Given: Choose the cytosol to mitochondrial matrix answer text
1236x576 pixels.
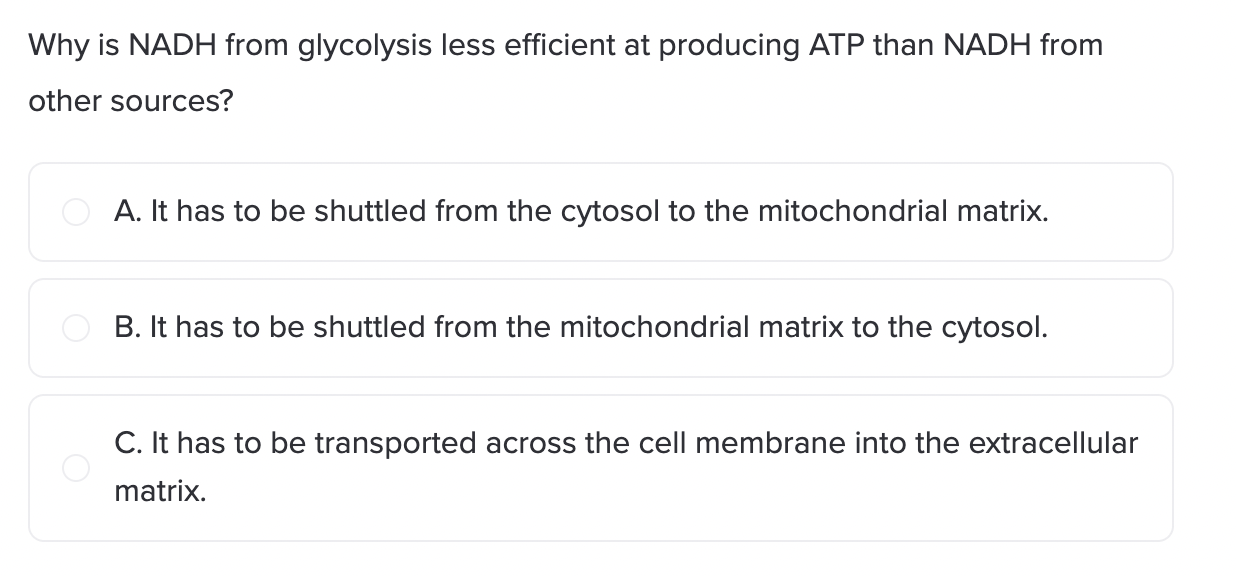Looking at the screenshot, I should click(582, 212).
